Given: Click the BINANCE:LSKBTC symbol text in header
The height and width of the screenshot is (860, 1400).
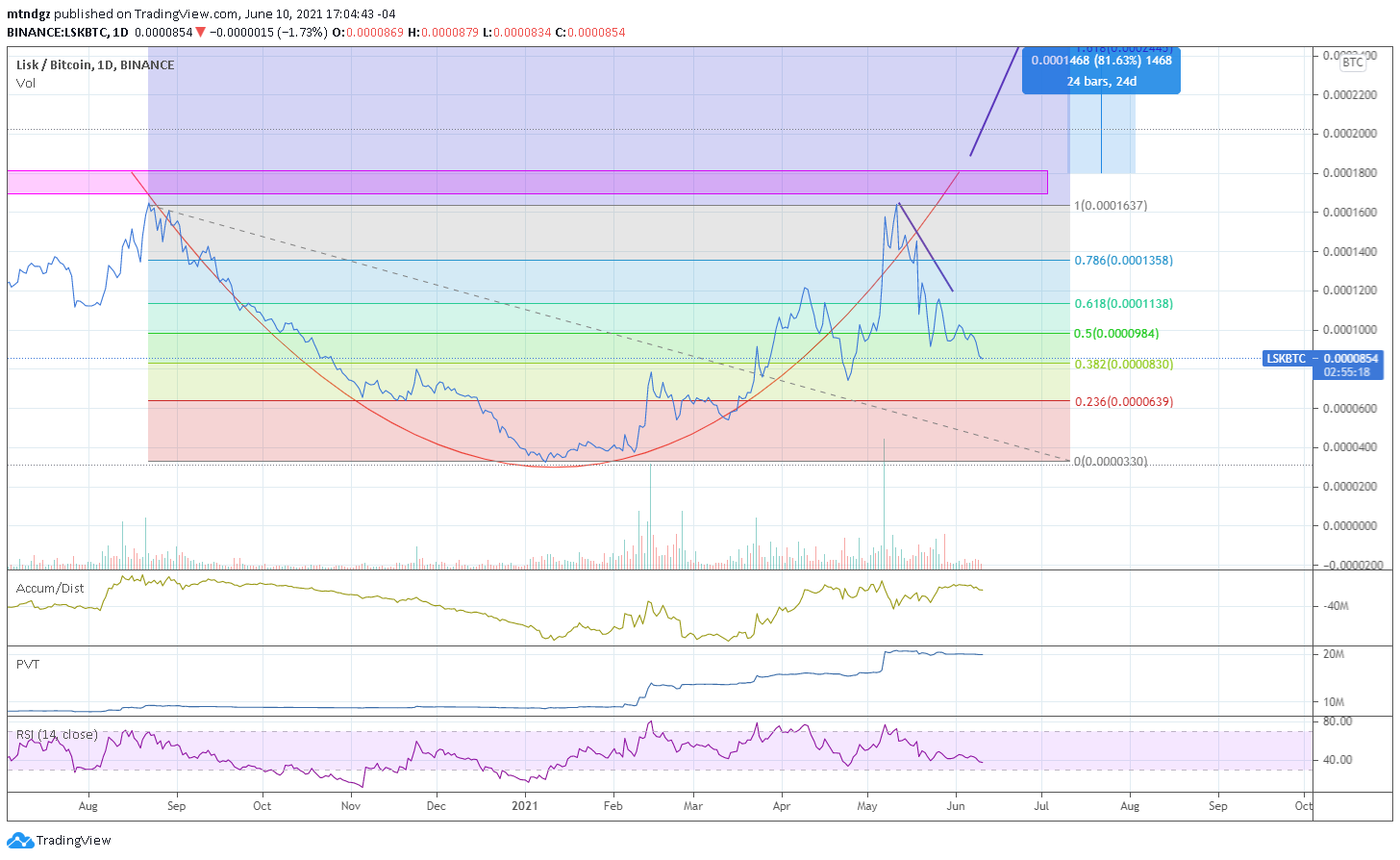Looking at the screenshot, I should coord(57,32).
